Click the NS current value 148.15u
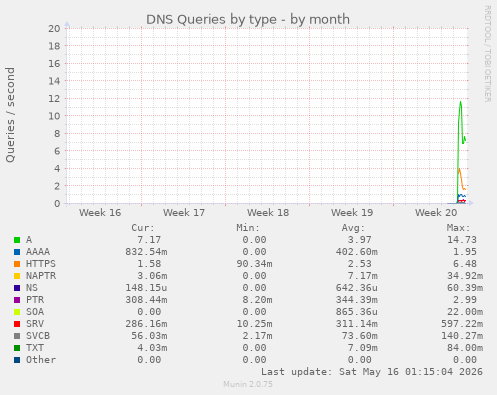Screen dimensions: 497x395 146,288
